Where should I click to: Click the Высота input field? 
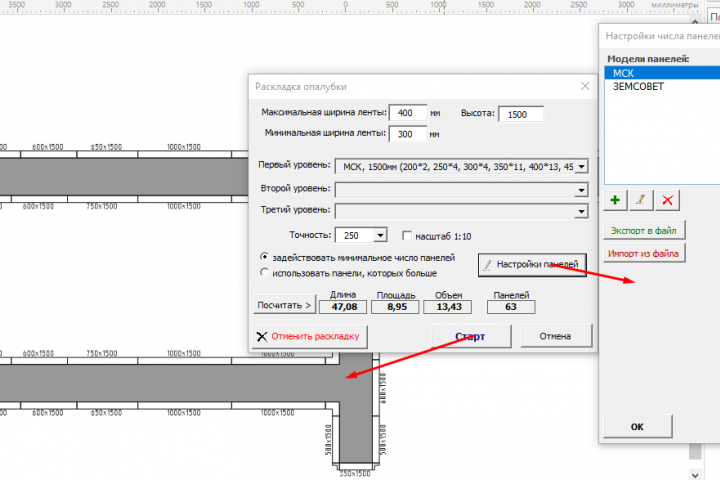tap(521, 114)
